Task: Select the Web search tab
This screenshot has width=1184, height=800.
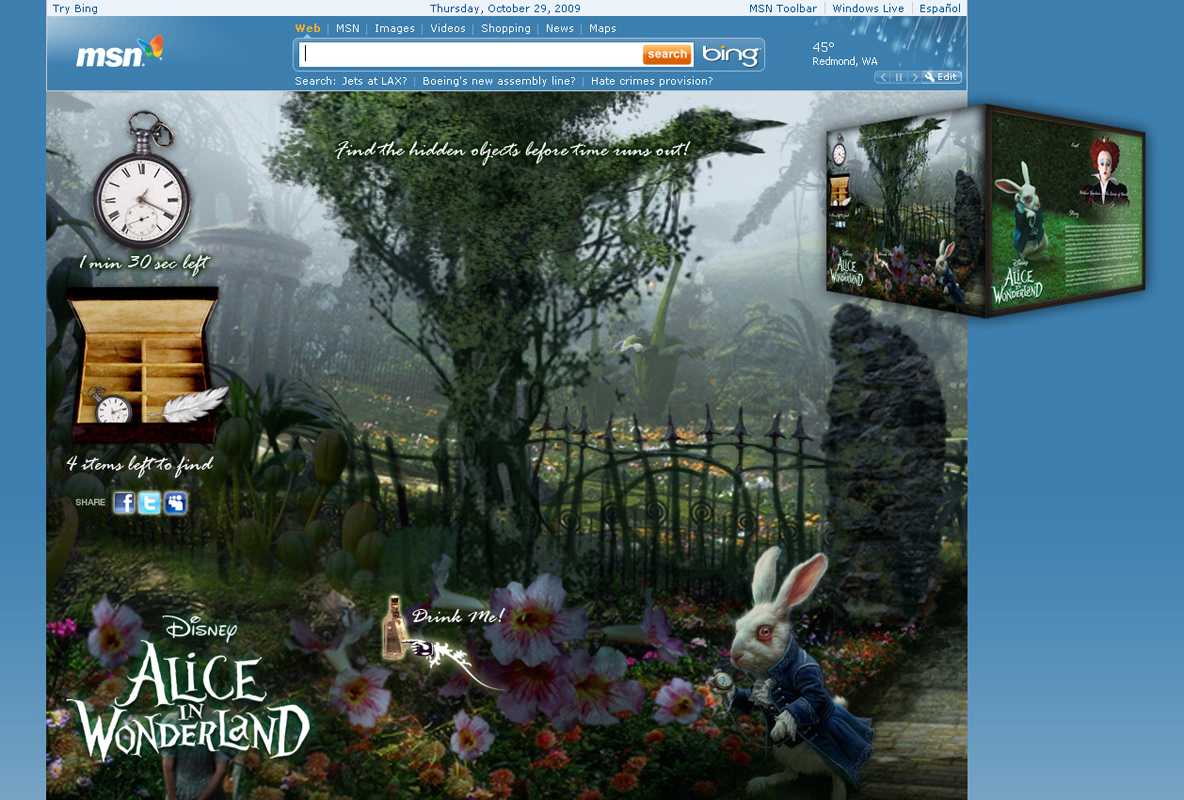Action: (307, 29)
